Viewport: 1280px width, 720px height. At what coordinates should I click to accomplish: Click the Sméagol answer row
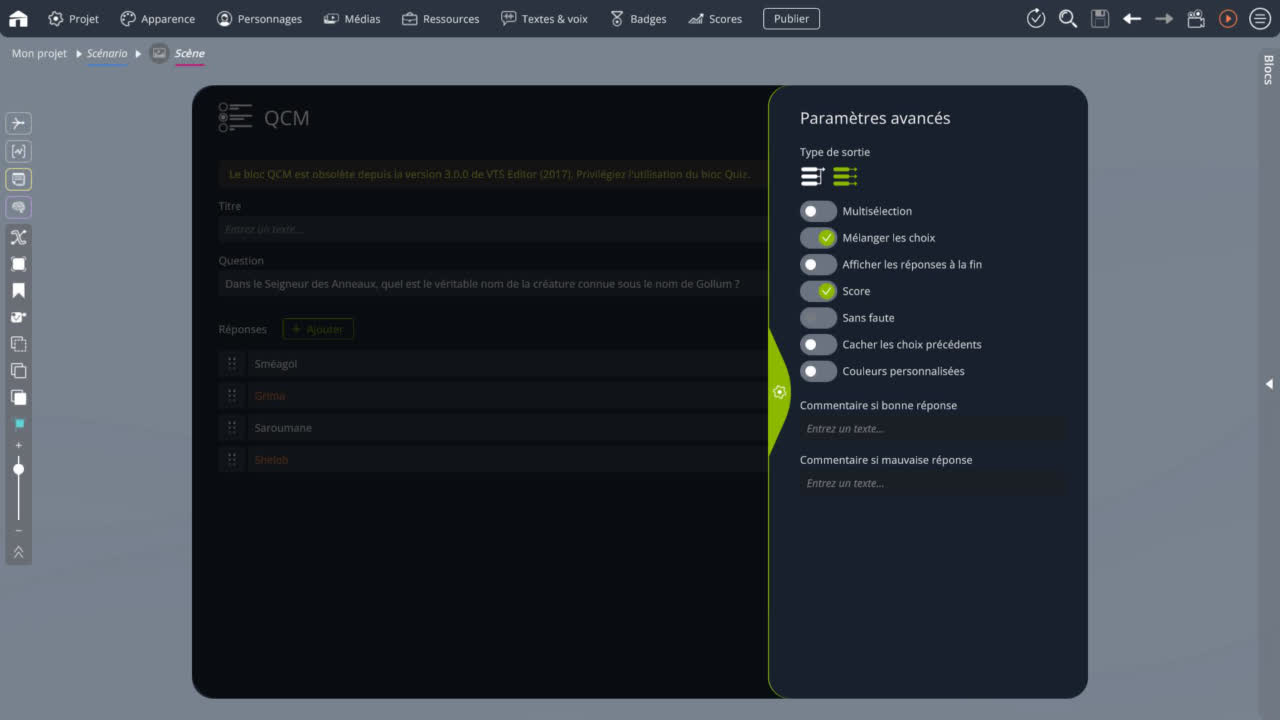(507, 364)
